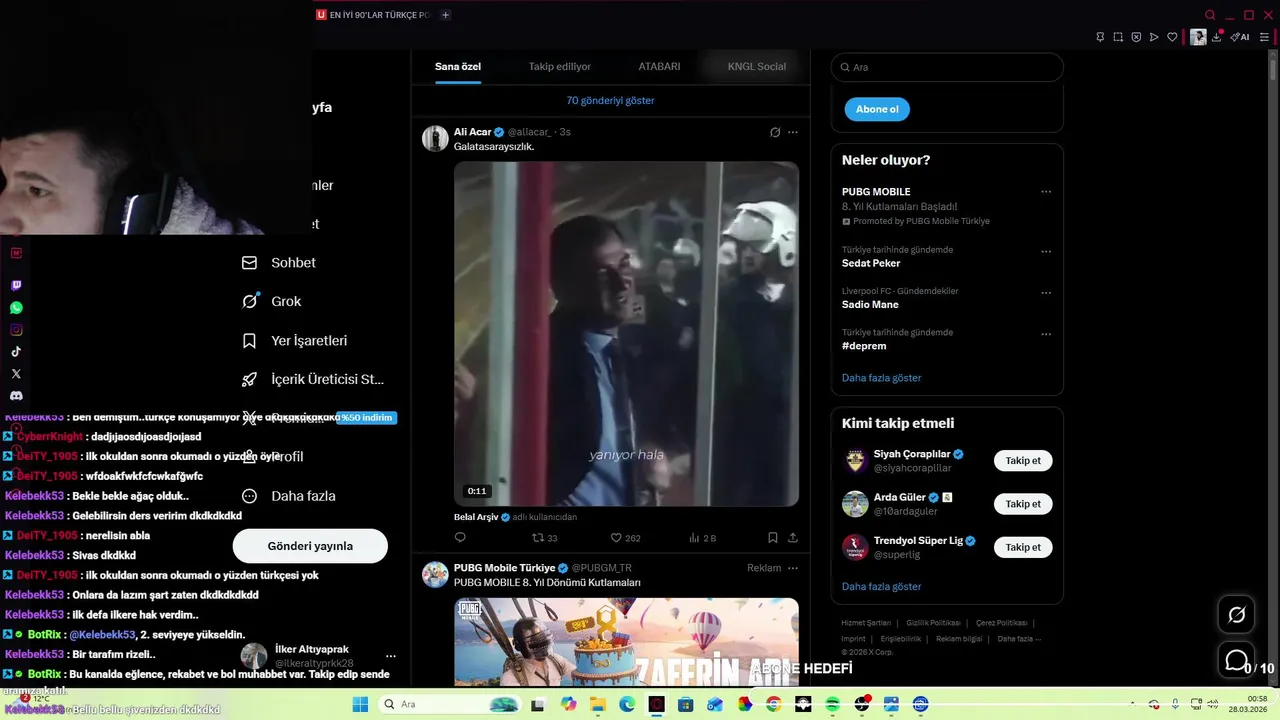1280x720 pixels.
Task: Repost the post with 33 reposts
Action: coord(545,538)
